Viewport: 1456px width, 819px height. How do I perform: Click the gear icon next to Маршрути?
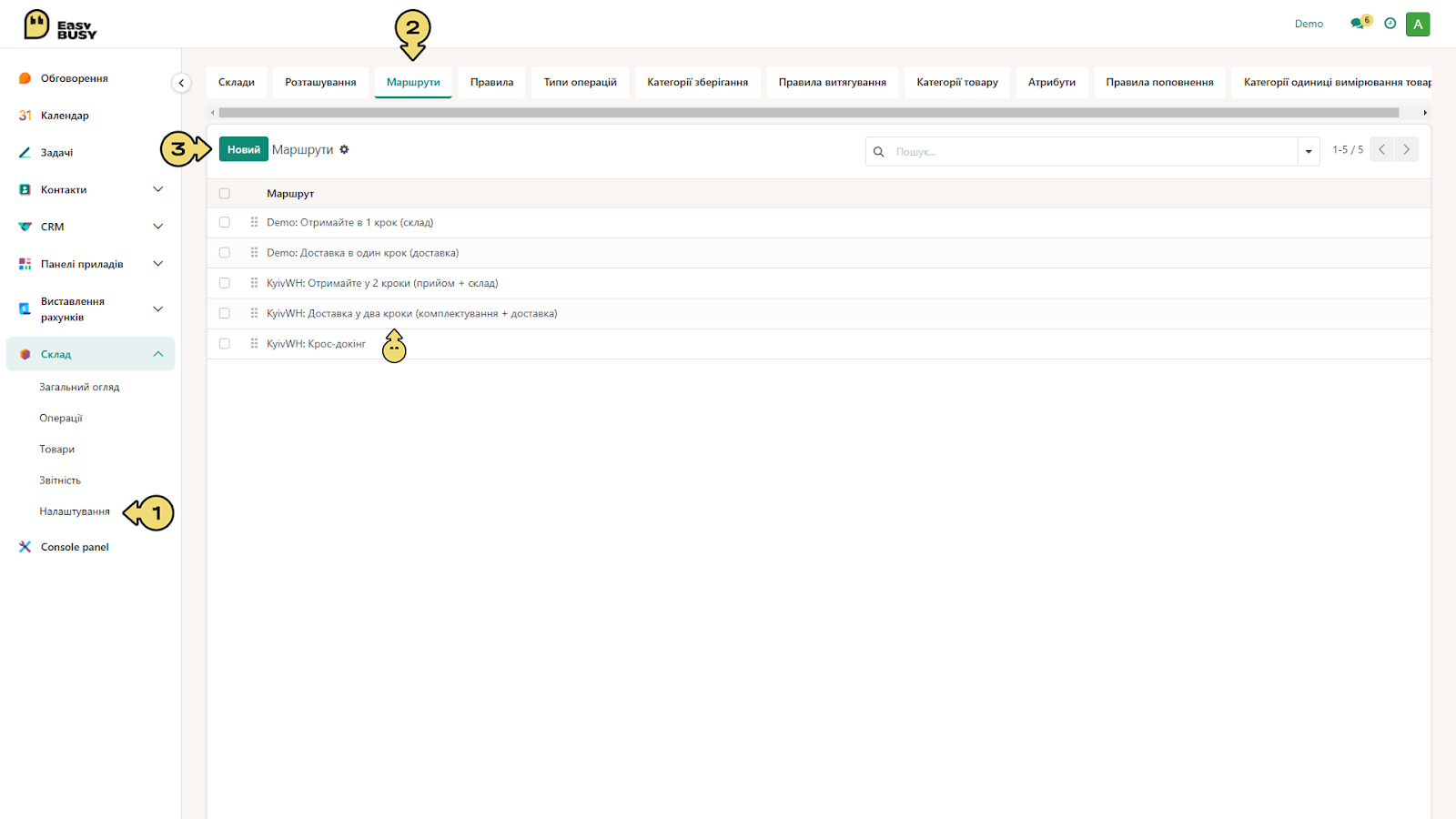[x=344, y=149]
